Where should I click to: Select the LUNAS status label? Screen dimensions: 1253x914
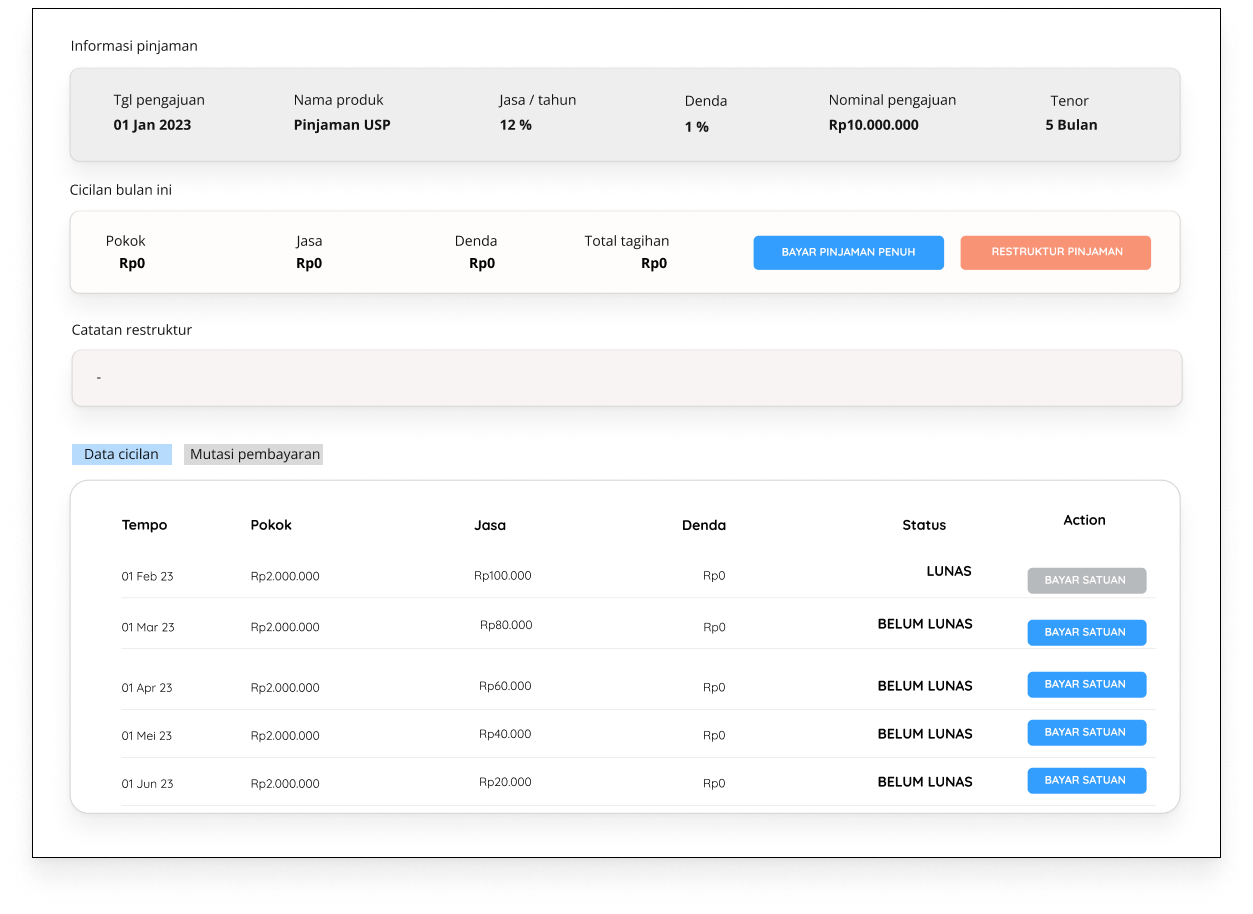pos(947,571)
